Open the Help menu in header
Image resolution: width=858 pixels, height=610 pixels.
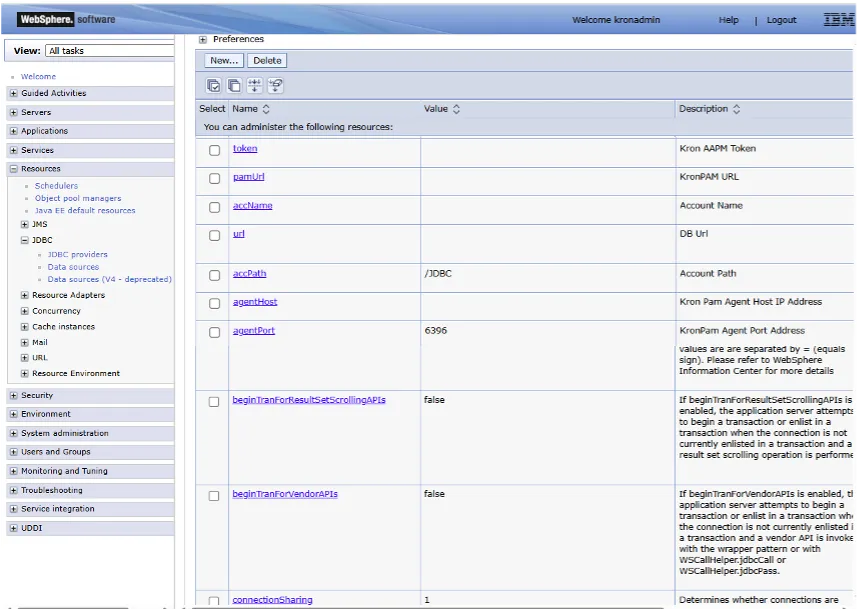[728, 20]
